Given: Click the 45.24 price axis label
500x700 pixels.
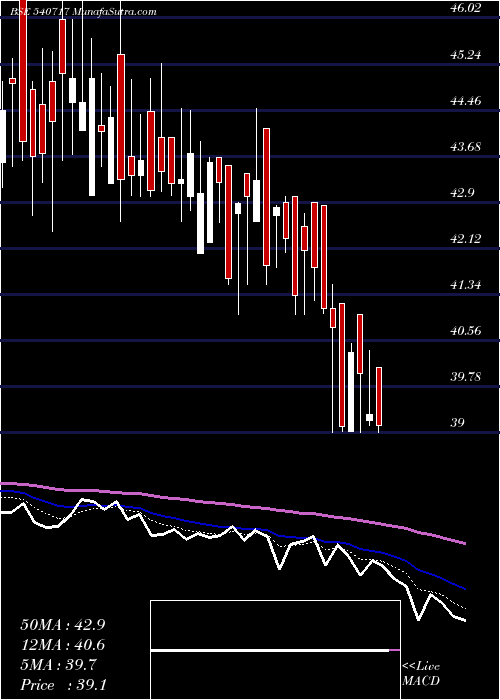Looking at the screenshot, I should click(466, 55).
